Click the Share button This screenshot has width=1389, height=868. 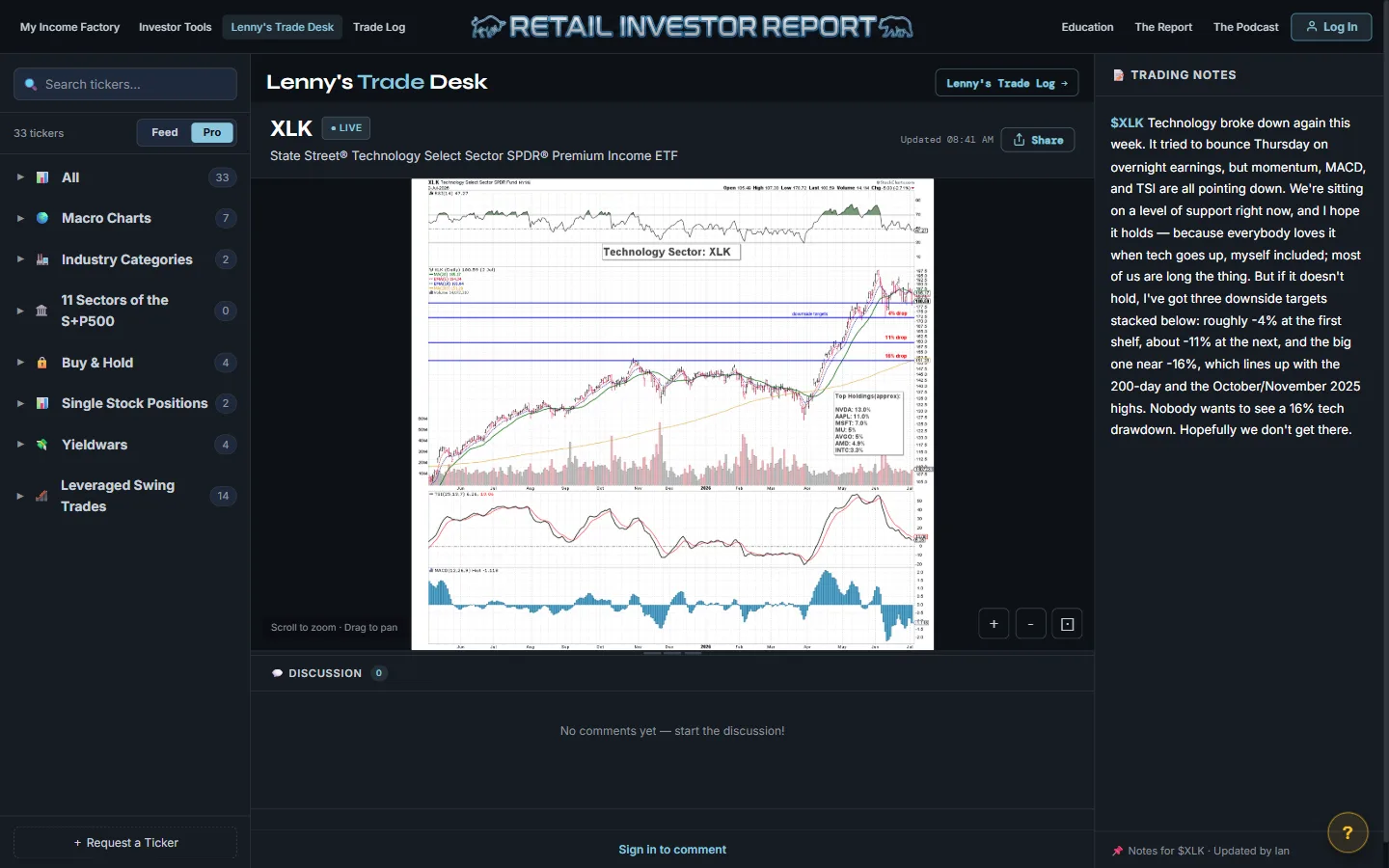coord(1038,140)
